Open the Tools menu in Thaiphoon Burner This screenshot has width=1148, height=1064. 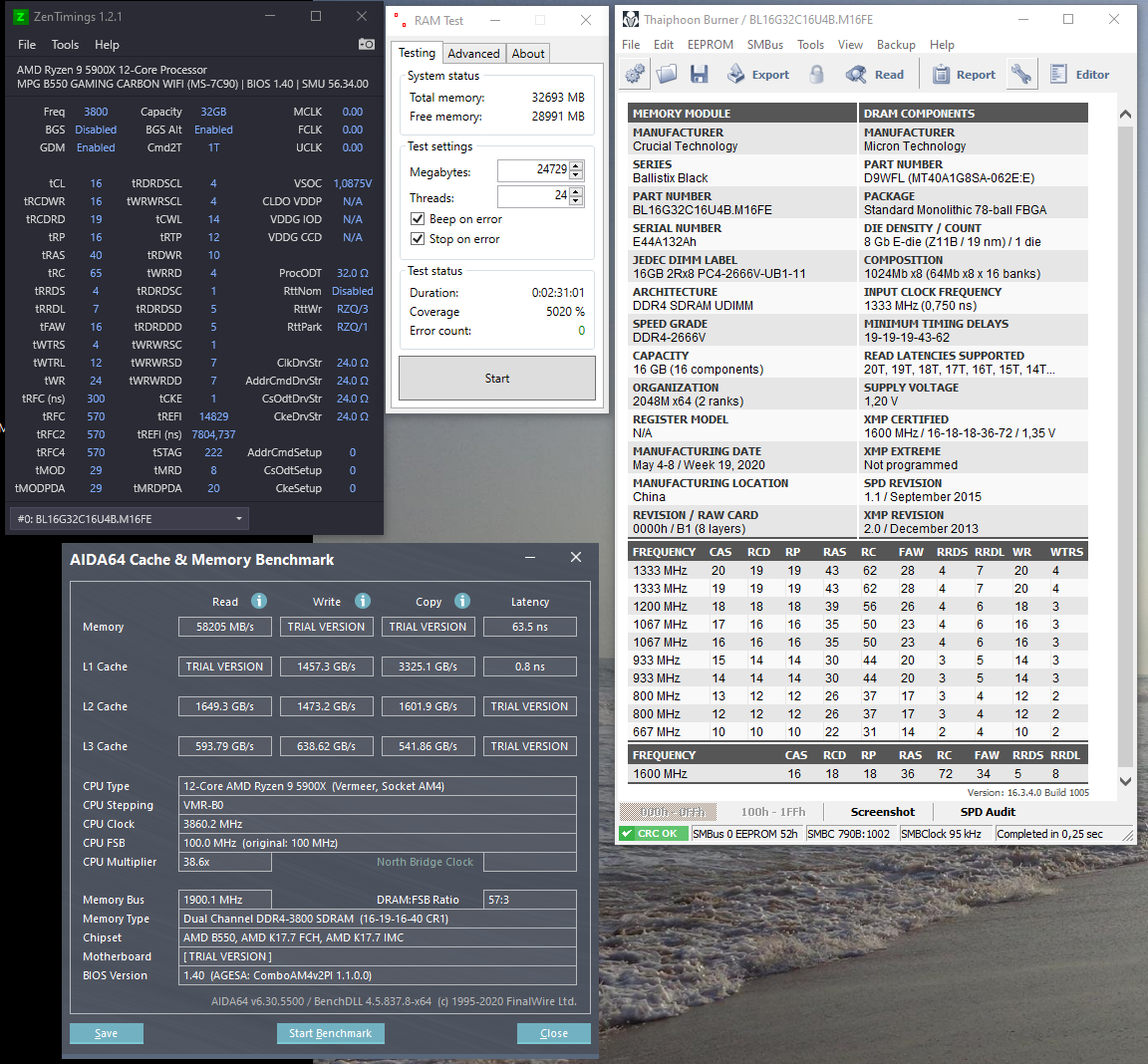tap(810, 45)
